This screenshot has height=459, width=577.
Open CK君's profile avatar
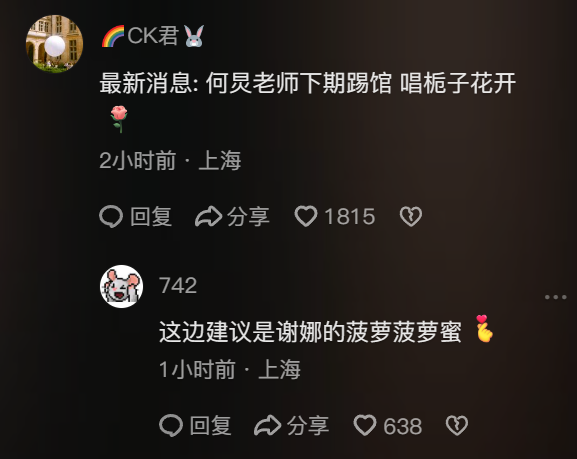pyautogui.click(x=54, y=44)
